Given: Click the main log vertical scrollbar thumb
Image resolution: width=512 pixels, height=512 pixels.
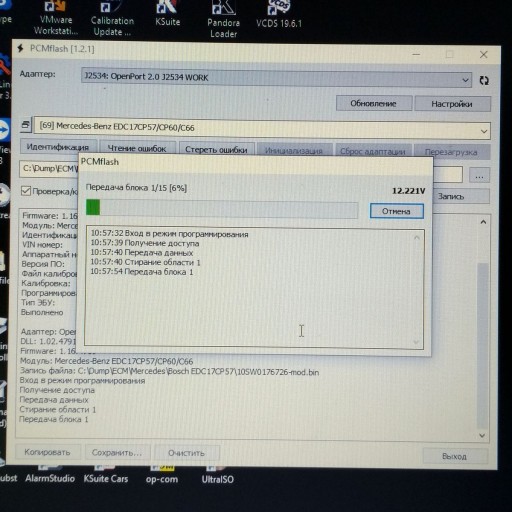Looking at the screenshot, I should point(482,346).
